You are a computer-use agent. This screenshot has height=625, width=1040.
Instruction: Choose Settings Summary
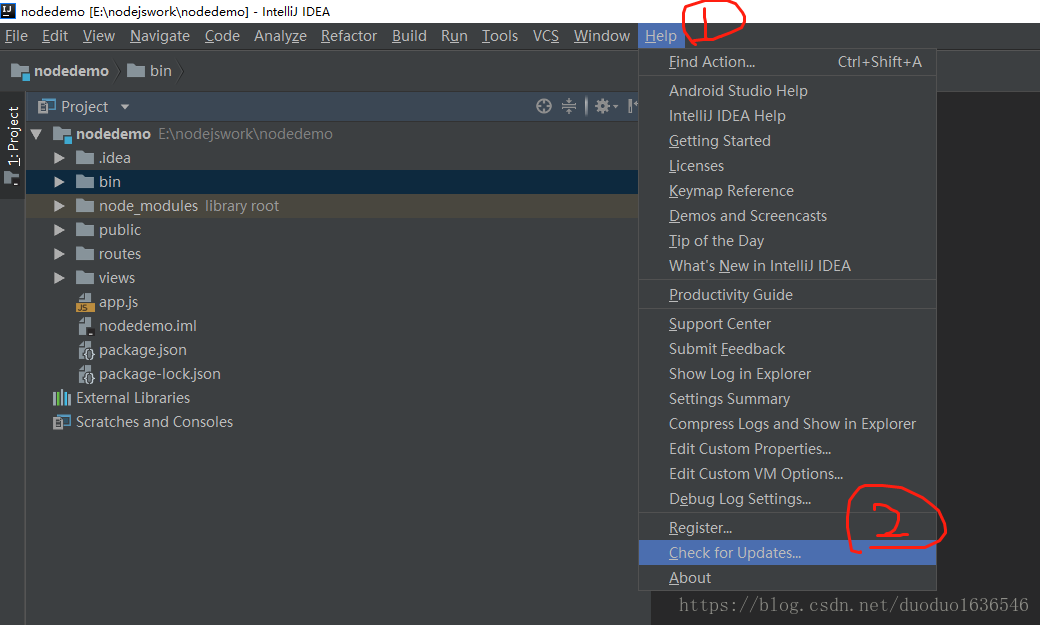click(x=787, y=399)
